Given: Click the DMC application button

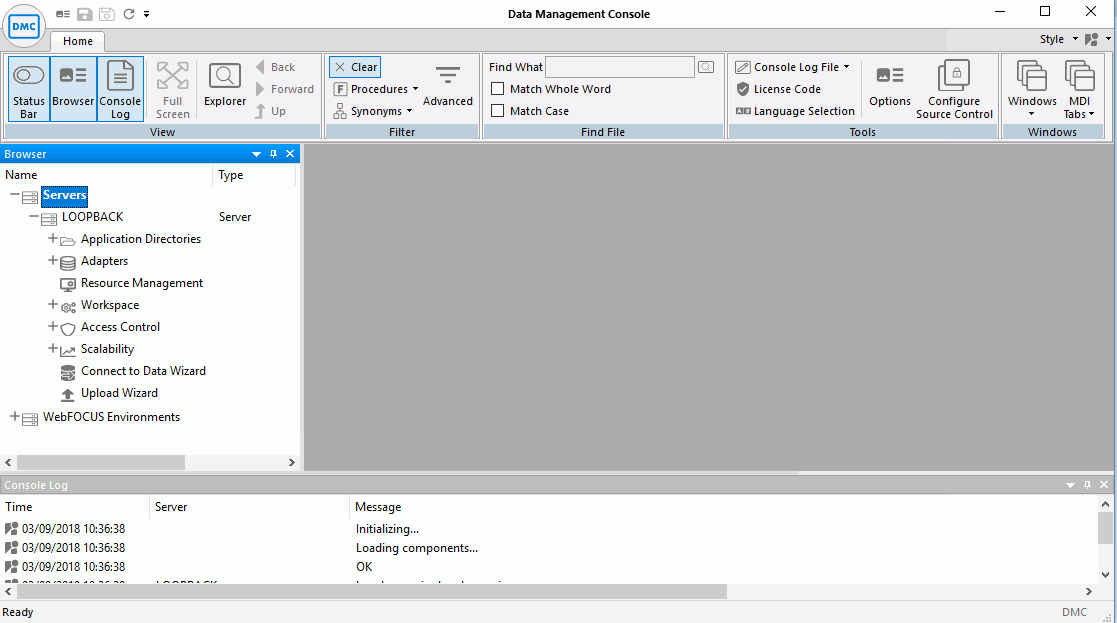Looking at the screenshot, I should point(24,26).
